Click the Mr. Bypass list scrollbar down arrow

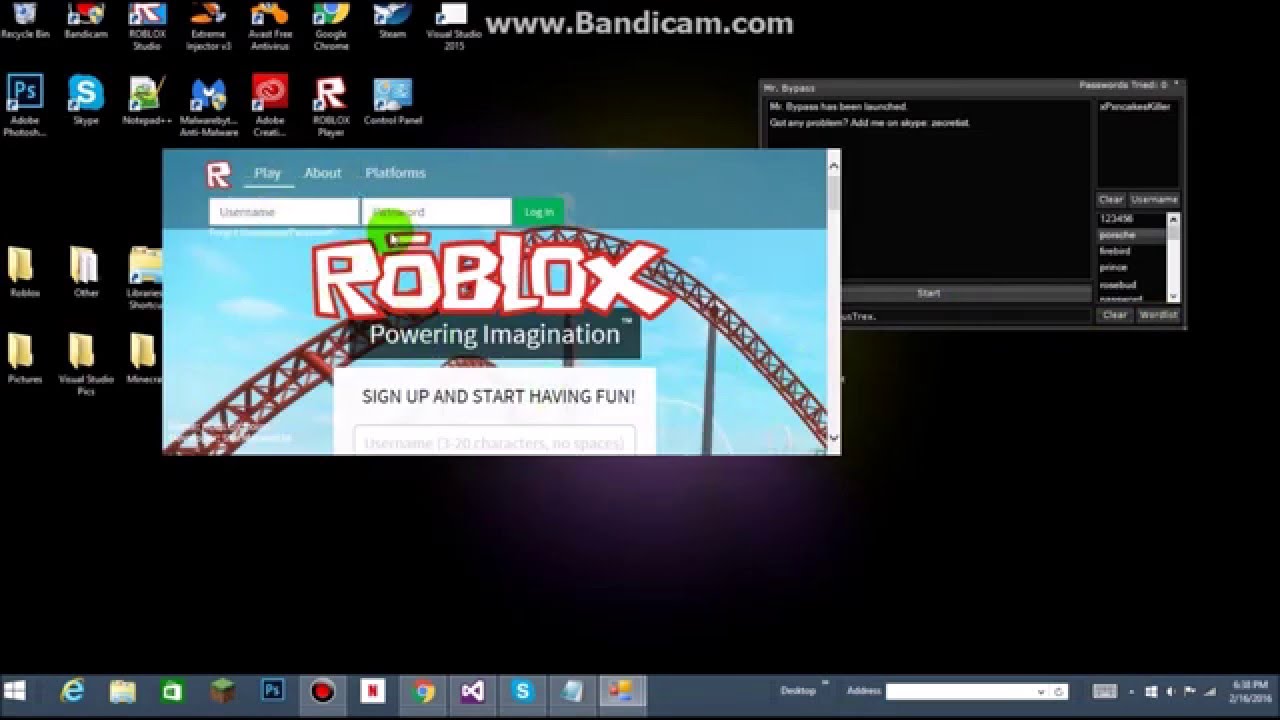coord(1174,296)
